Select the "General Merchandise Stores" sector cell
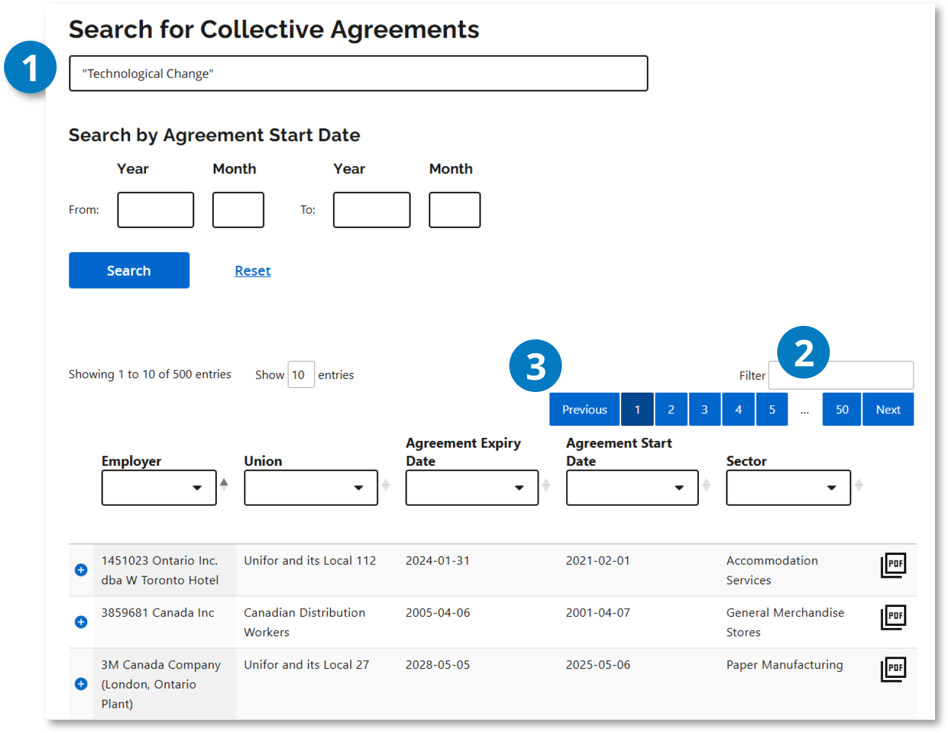948x733 pixels. [785, 622]
